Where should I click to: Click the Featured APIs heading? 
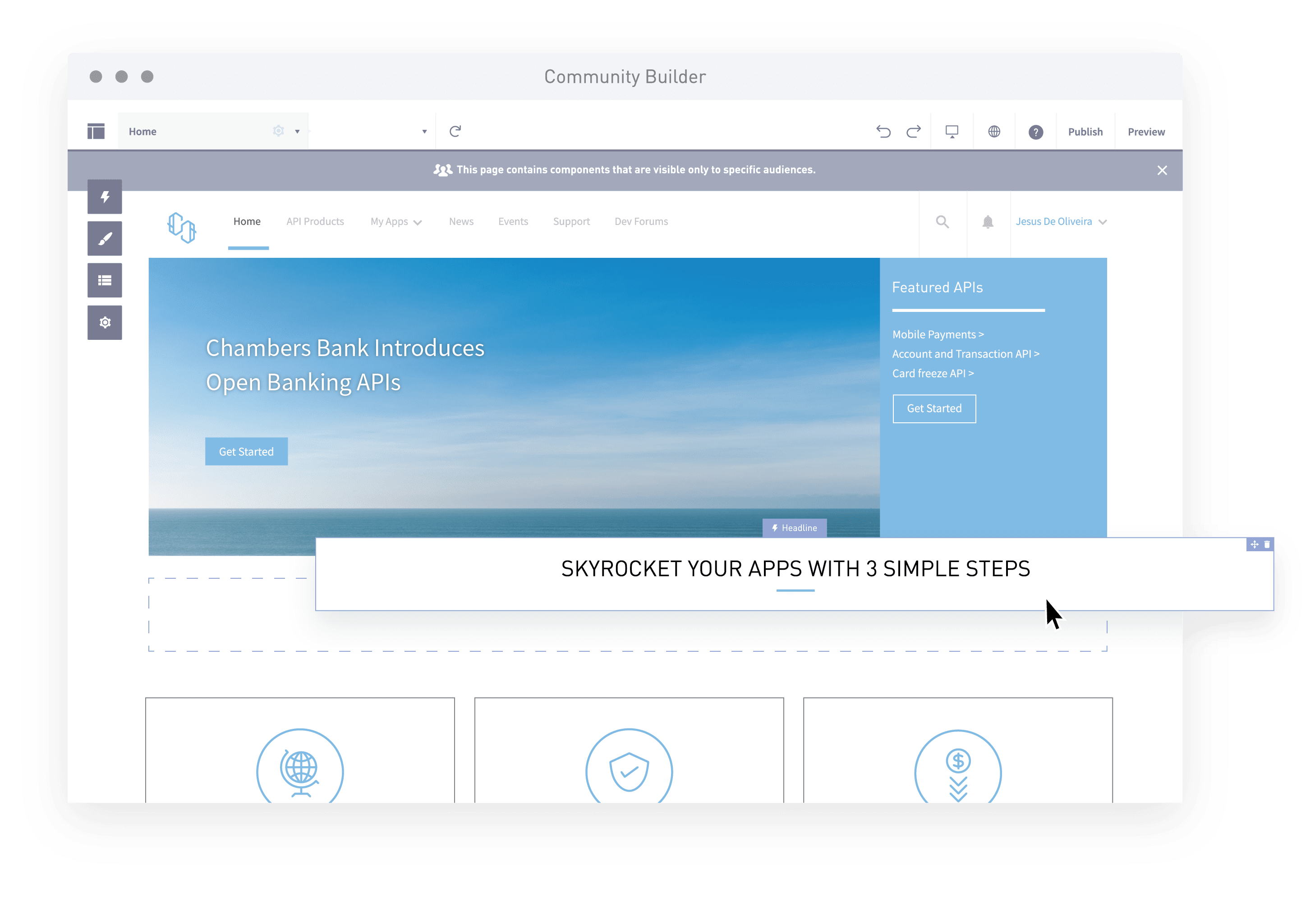[x=937, y=288]
